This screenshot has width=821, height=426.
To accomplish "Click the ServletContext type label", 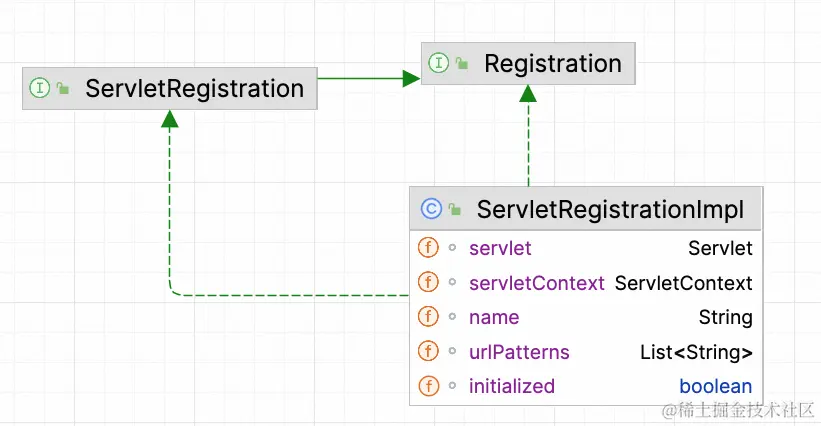I will point(683,283).
